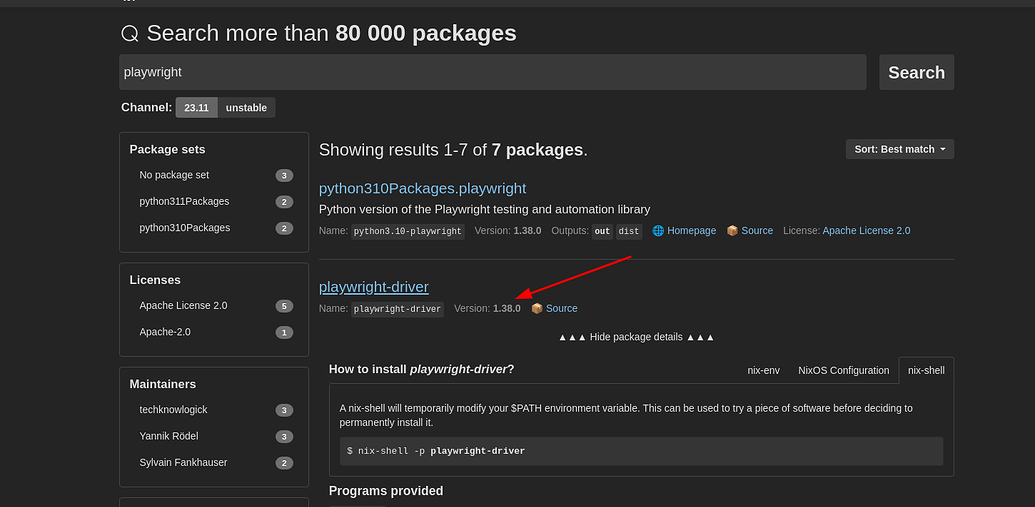Click the Search button
The image size is (1035, 507).
pyautogui.click(x=916, y=72)
